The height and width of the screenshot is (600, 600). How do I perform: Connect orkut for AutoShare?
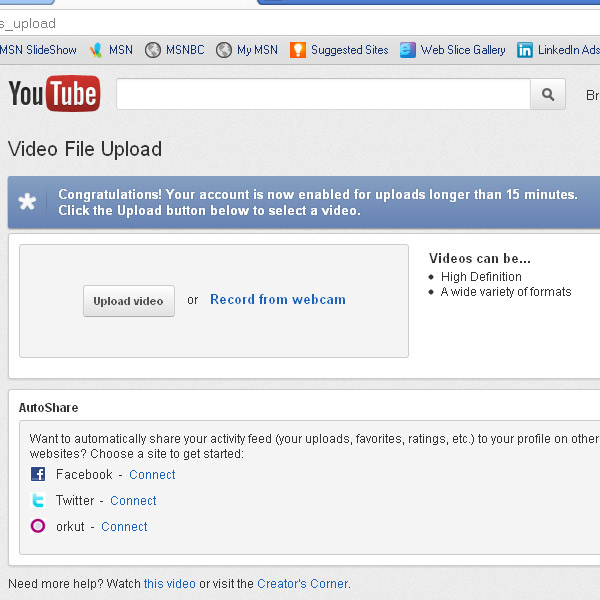click(x=124, y=527)
